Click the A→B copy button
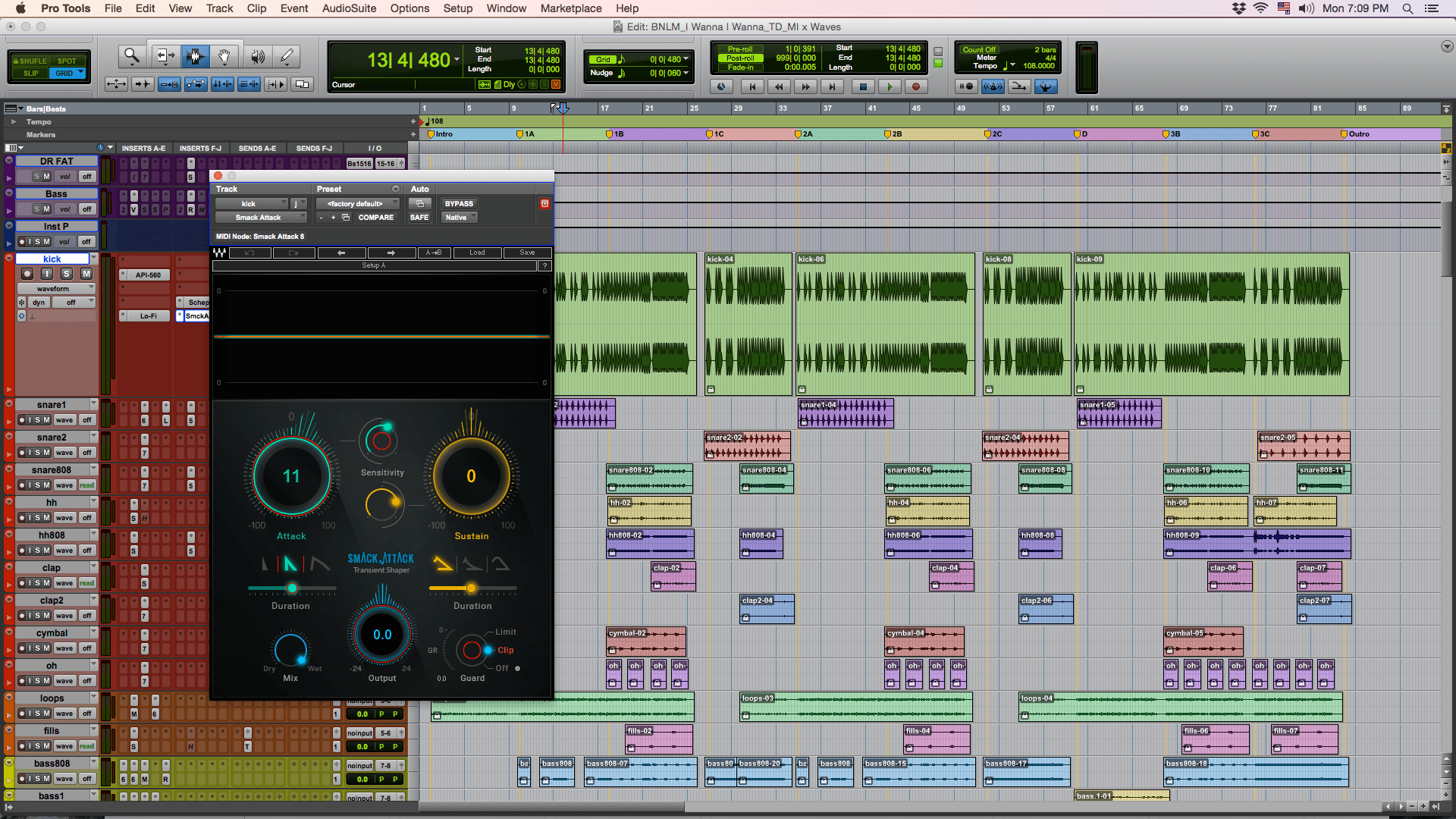The width and height of the screenshot is (1456, 819). click(x=434, y=253)
